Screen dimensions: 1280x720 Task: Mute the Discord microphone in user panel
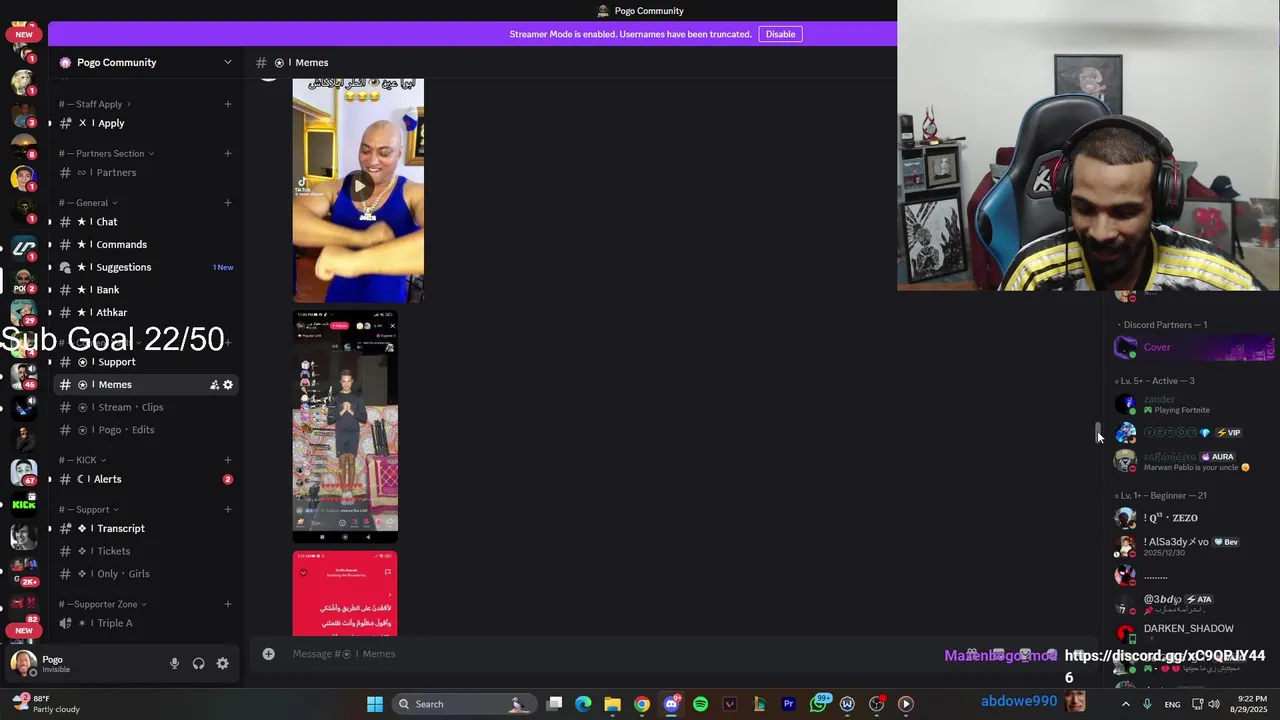pos(174,663)
